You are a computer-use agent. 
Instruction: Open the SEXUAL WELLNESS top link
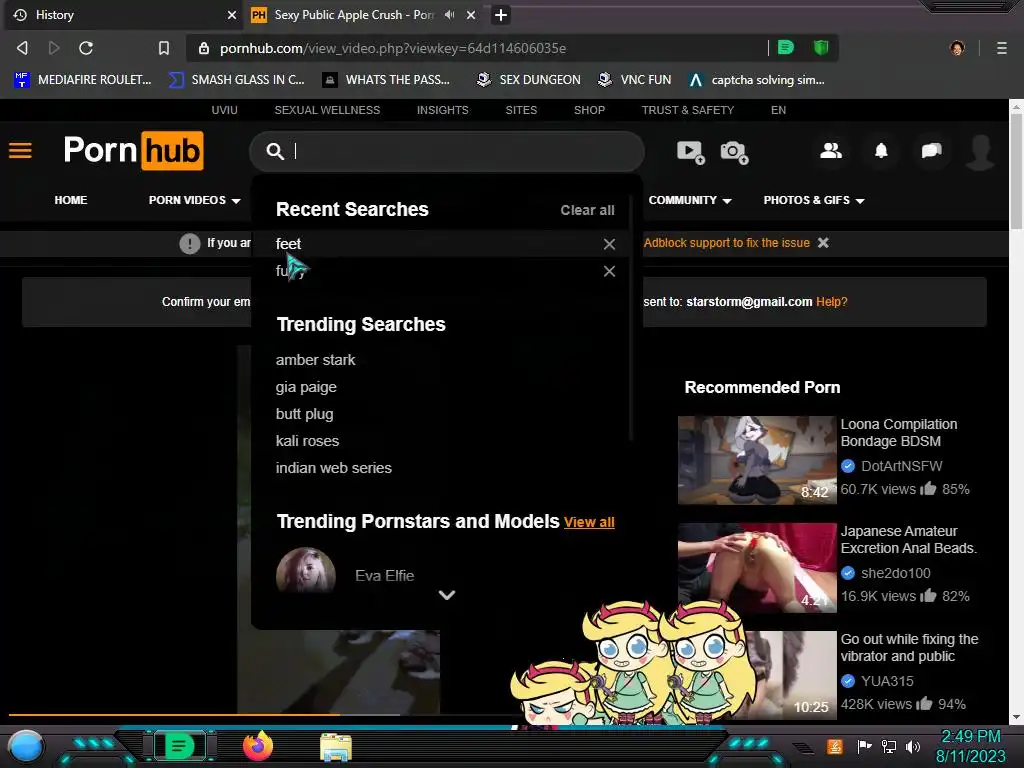pyautogui.click(x=327, y=110)
